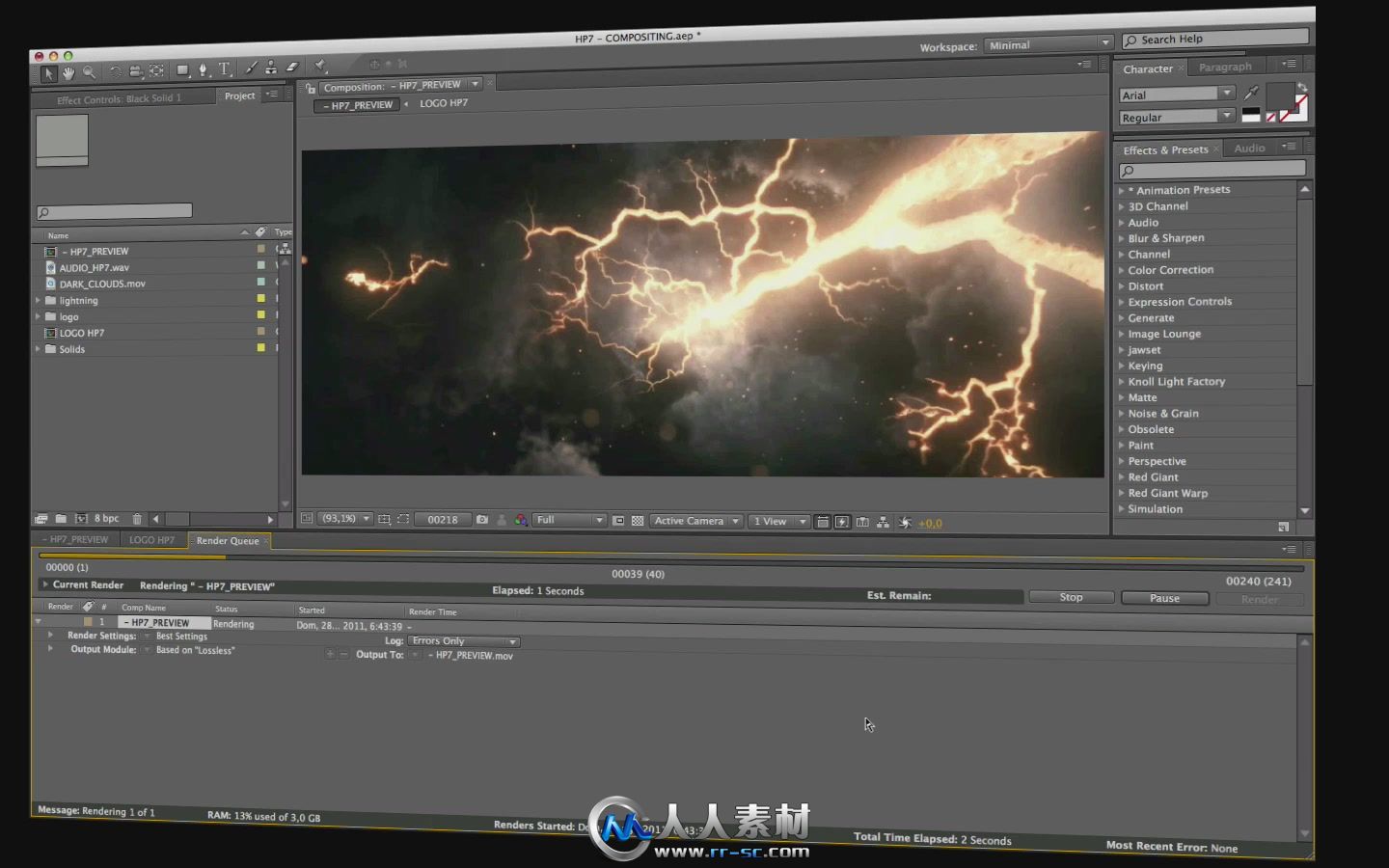
Task: Switch to Audio tab
Action: (1249, 148)
